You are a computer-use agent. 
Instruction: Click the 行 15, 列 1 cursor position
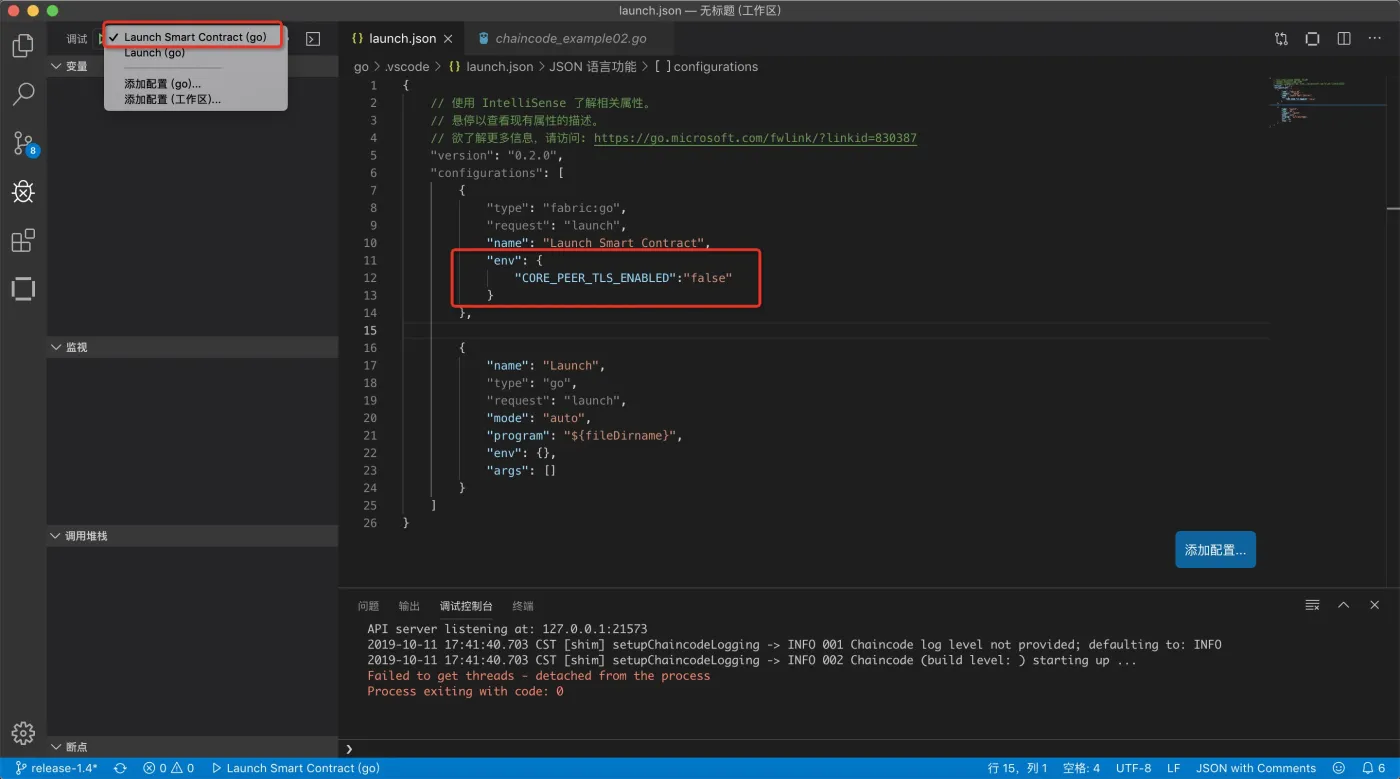point(1017,768)
